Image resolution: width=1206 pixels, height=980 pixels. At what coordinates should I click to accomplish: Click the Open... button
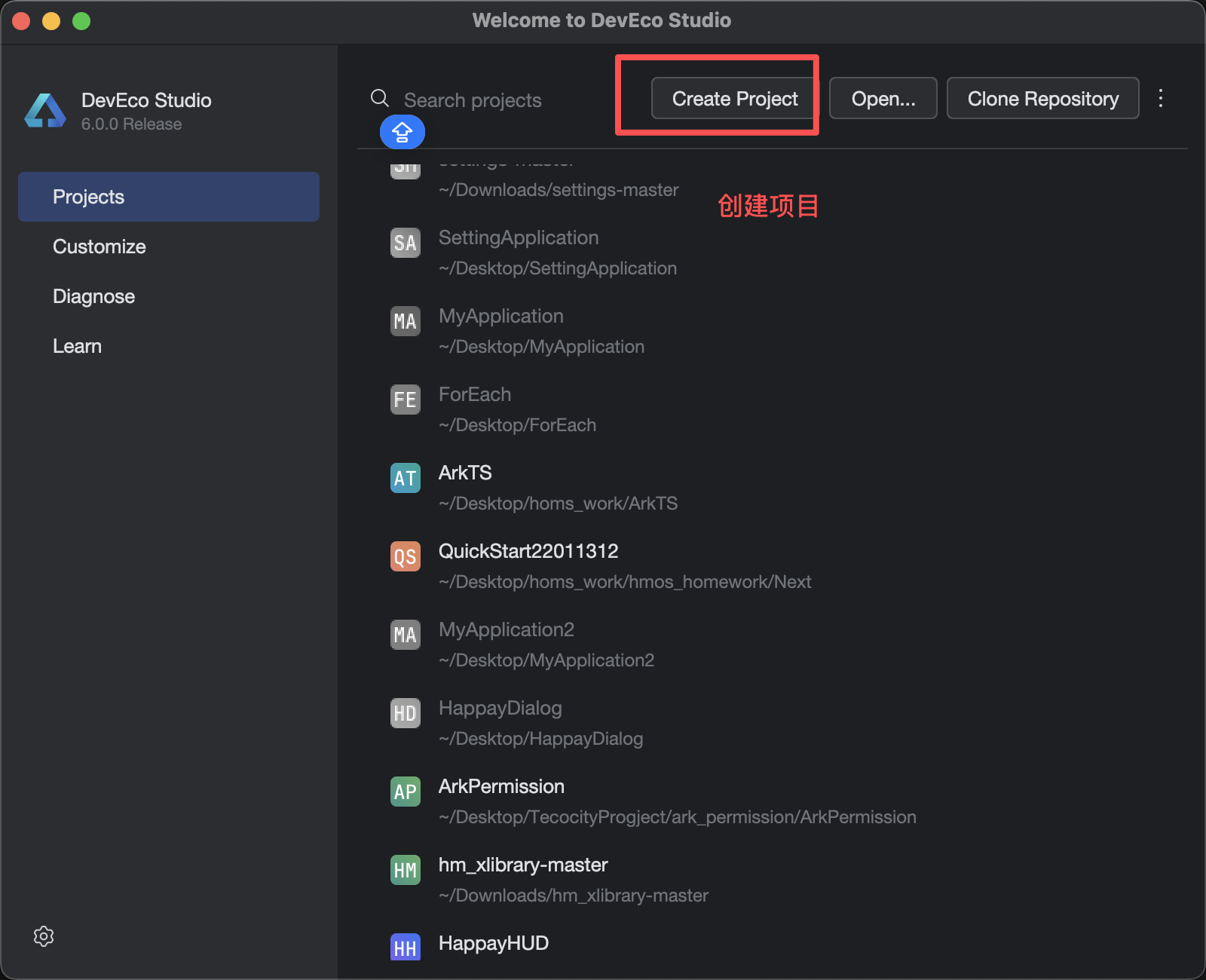point(883,98)
